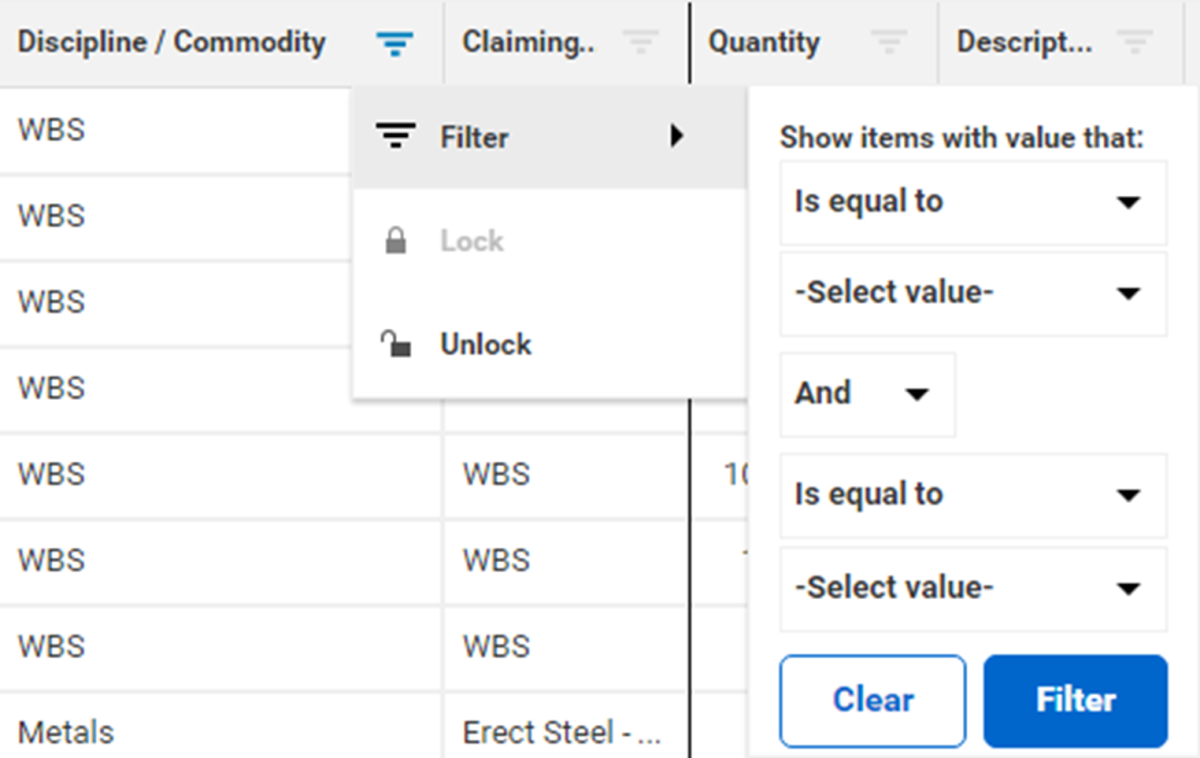Viewport: 1200px width, 758px height.
Task: Click the Claiming column filter icon
Action: pyautogui.click(x=640, y=43)
